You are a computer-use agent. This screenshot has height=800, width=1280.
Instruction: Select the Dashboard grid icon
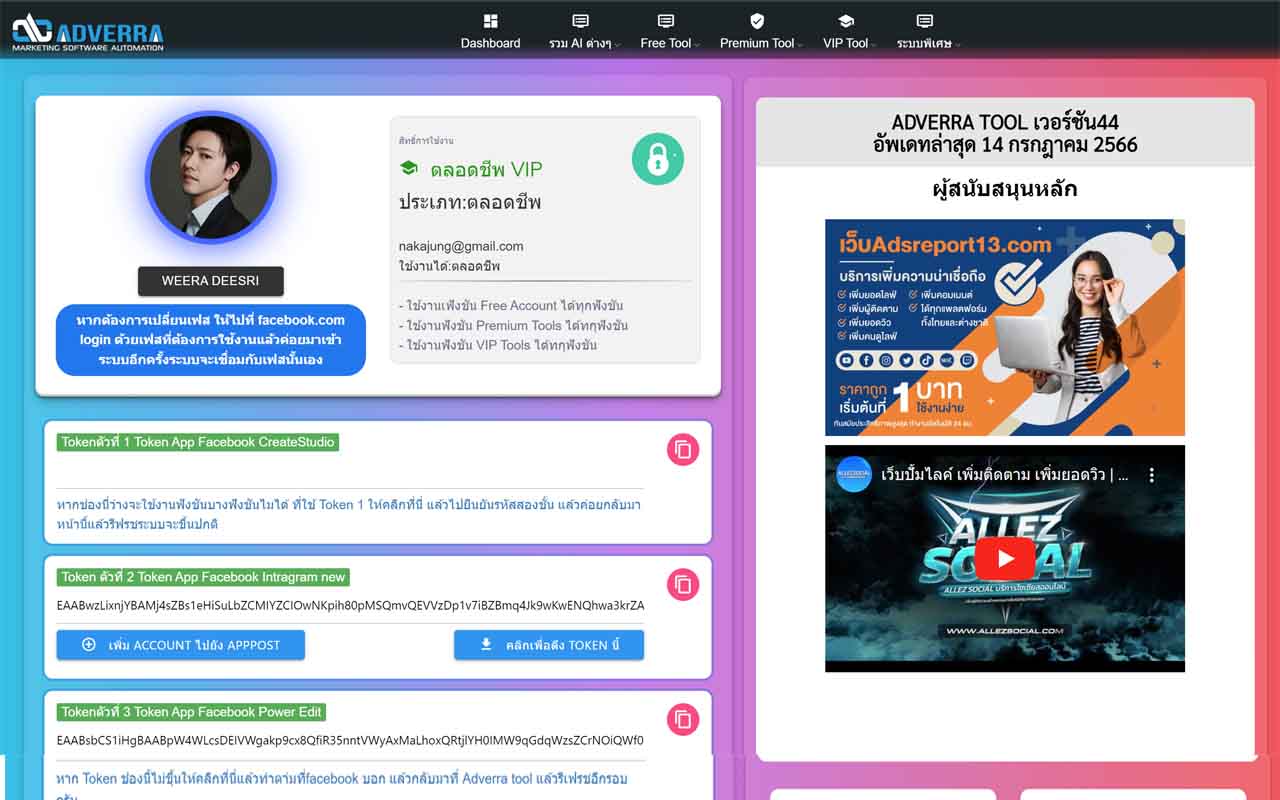click(490, 20)
